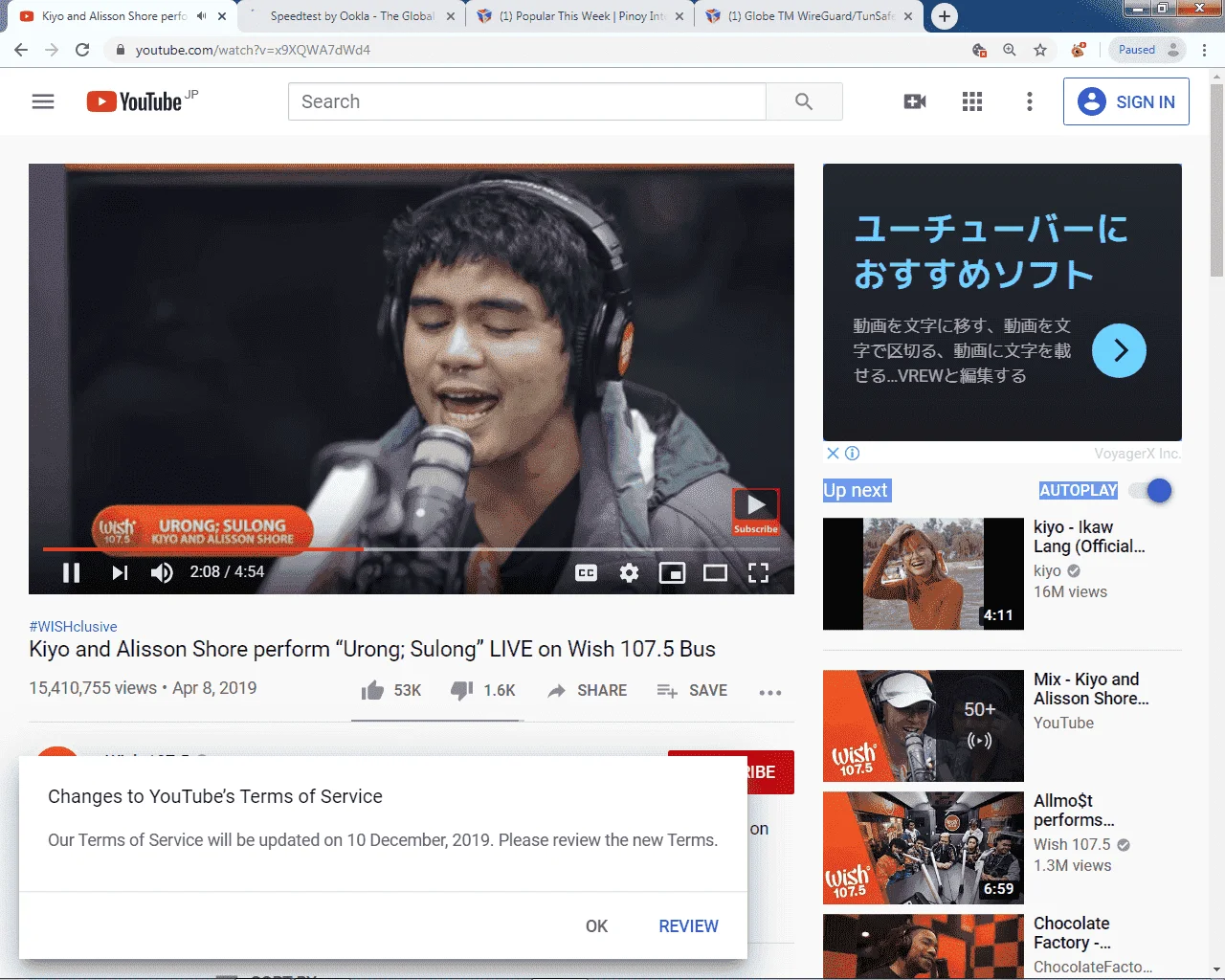Click the Wish 107.5 channel name under Allmo$t
Viewport: 1225px width, 980px height.
(1072, 844)
